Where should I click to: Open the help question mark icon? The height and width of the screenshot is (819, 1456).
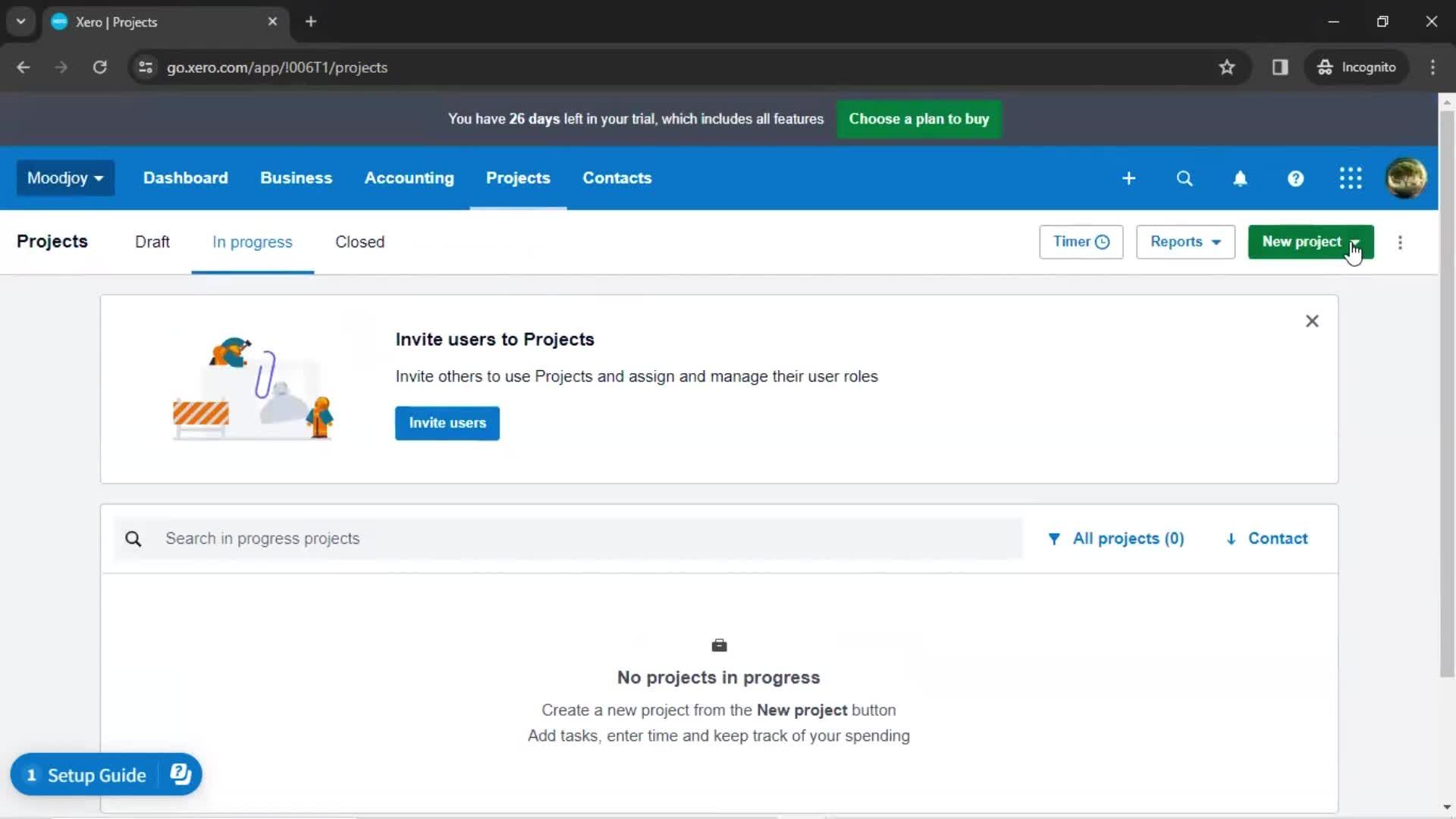pos(1295,178)
